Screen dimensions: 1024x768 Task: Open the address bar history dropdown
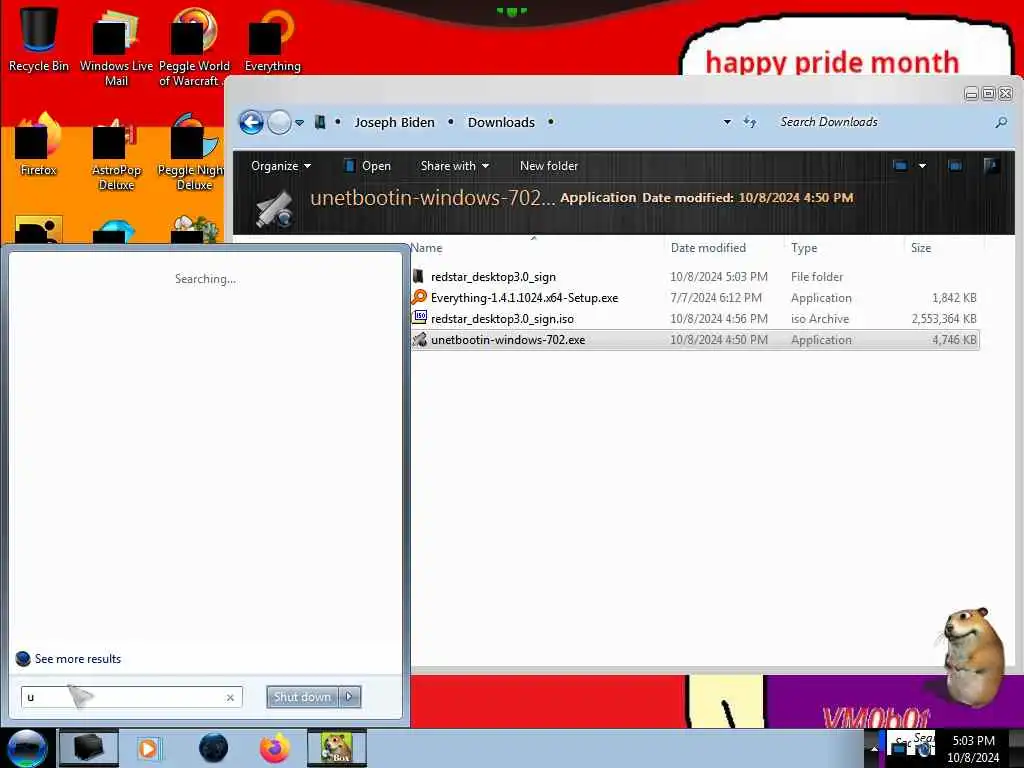(x=727, y=122)
